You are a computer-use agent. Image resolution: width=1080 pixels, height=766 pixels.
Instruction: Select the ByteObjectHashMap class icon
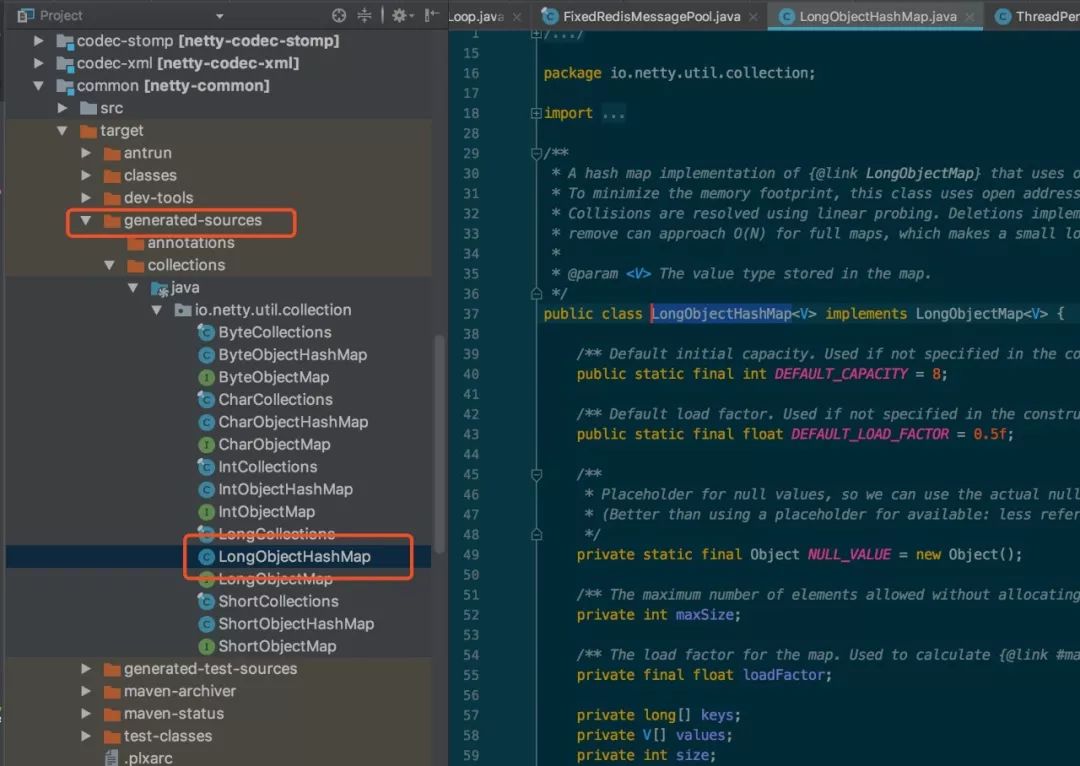206,355
